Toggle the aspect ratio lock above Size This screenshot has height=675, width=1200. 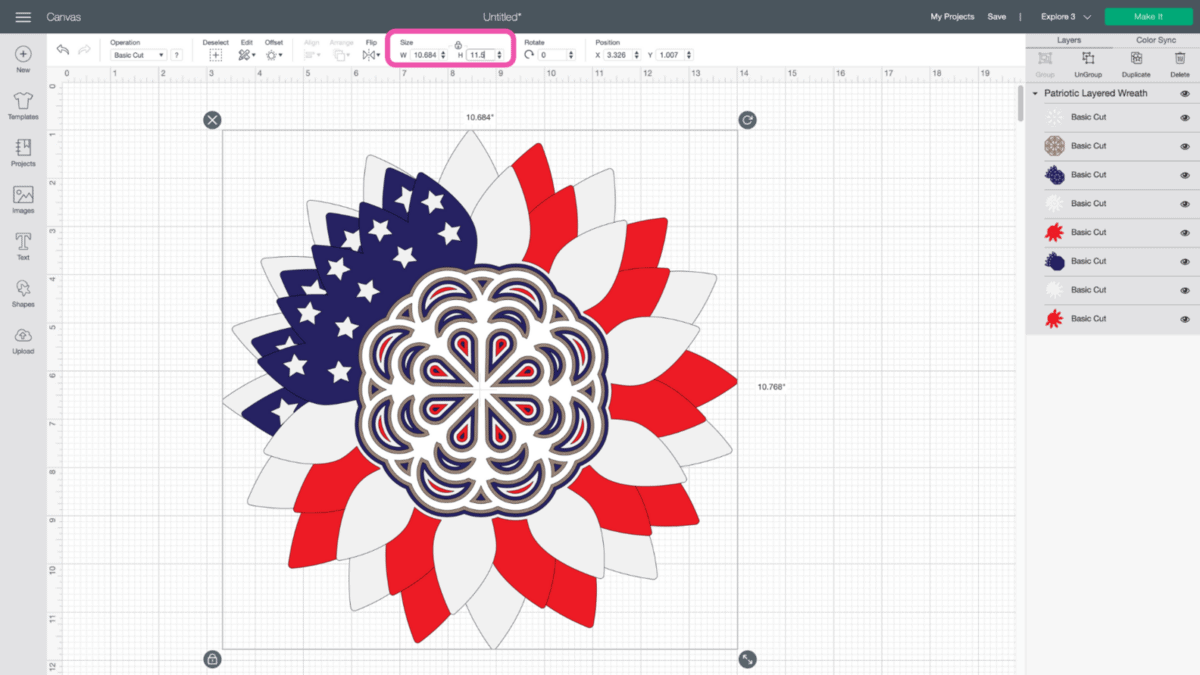[x=458, y=45]
